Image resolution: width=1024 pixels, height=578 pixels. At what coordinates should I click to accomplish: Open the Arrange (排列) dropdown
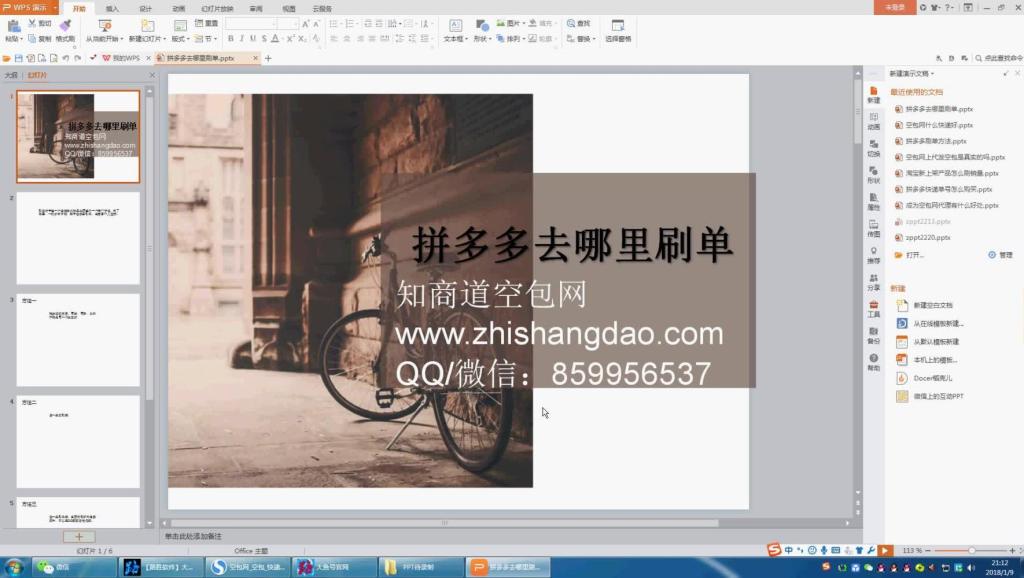click(510, 39)
